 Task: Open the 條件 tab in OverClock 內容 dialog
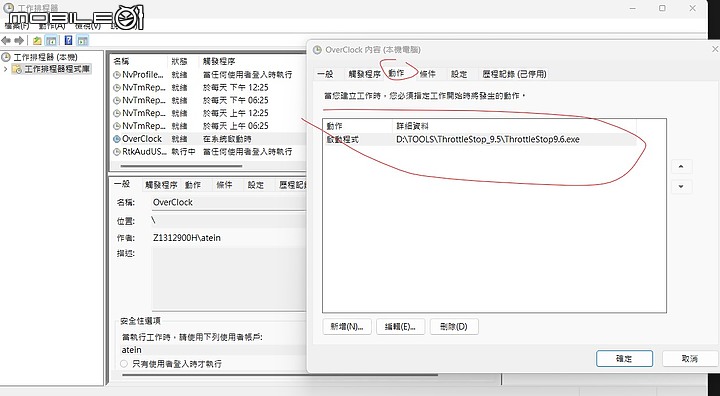pyautogui.click(x=428, y=74)
